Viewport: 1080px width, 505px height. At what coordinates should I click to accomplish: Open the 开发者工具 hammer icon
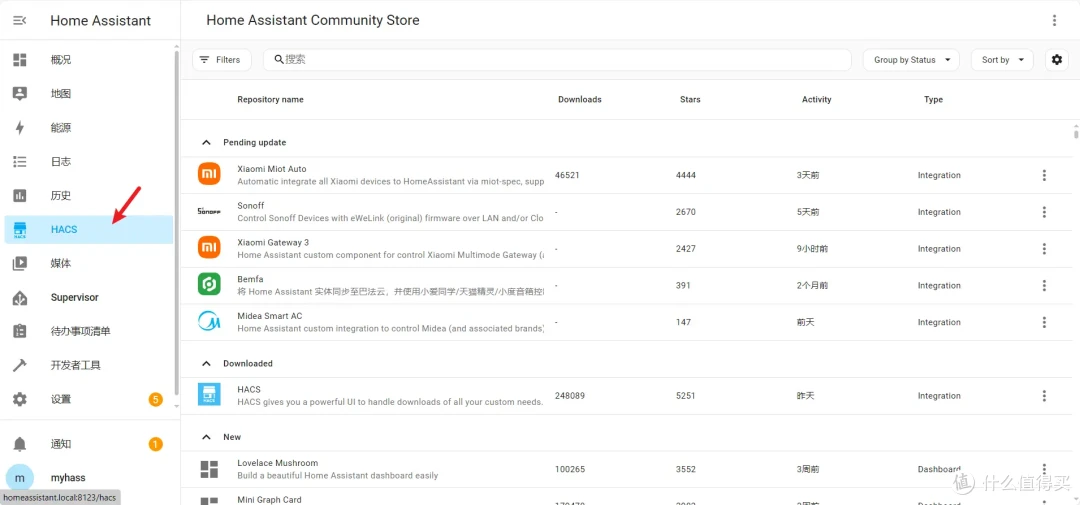click(x=20, y=365)
